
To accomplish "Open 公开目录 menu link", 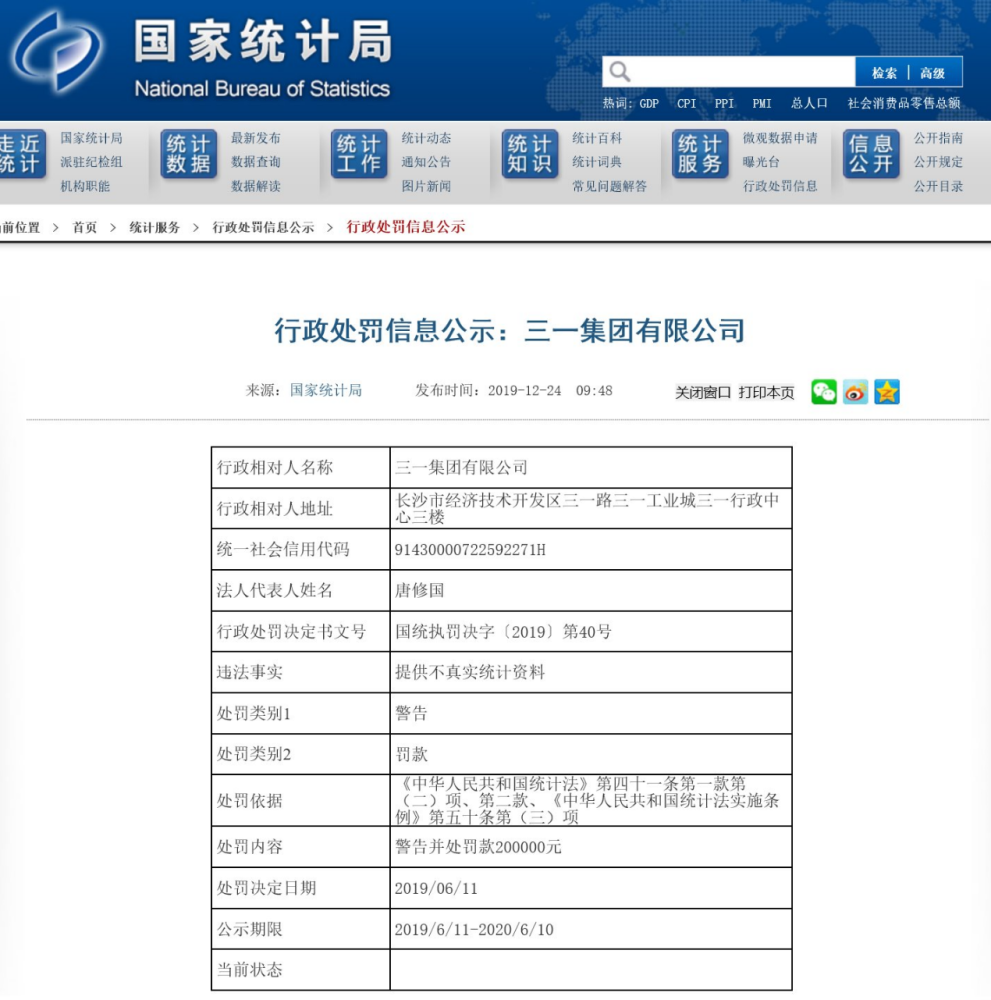I will 938,186.
